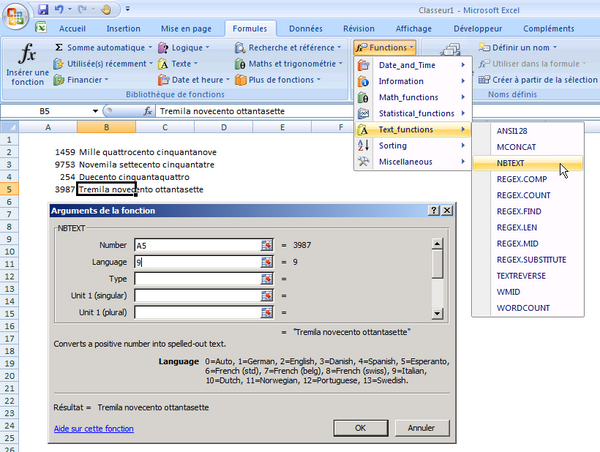Click into the Unit 1 (singular) field

click(197, 295)
